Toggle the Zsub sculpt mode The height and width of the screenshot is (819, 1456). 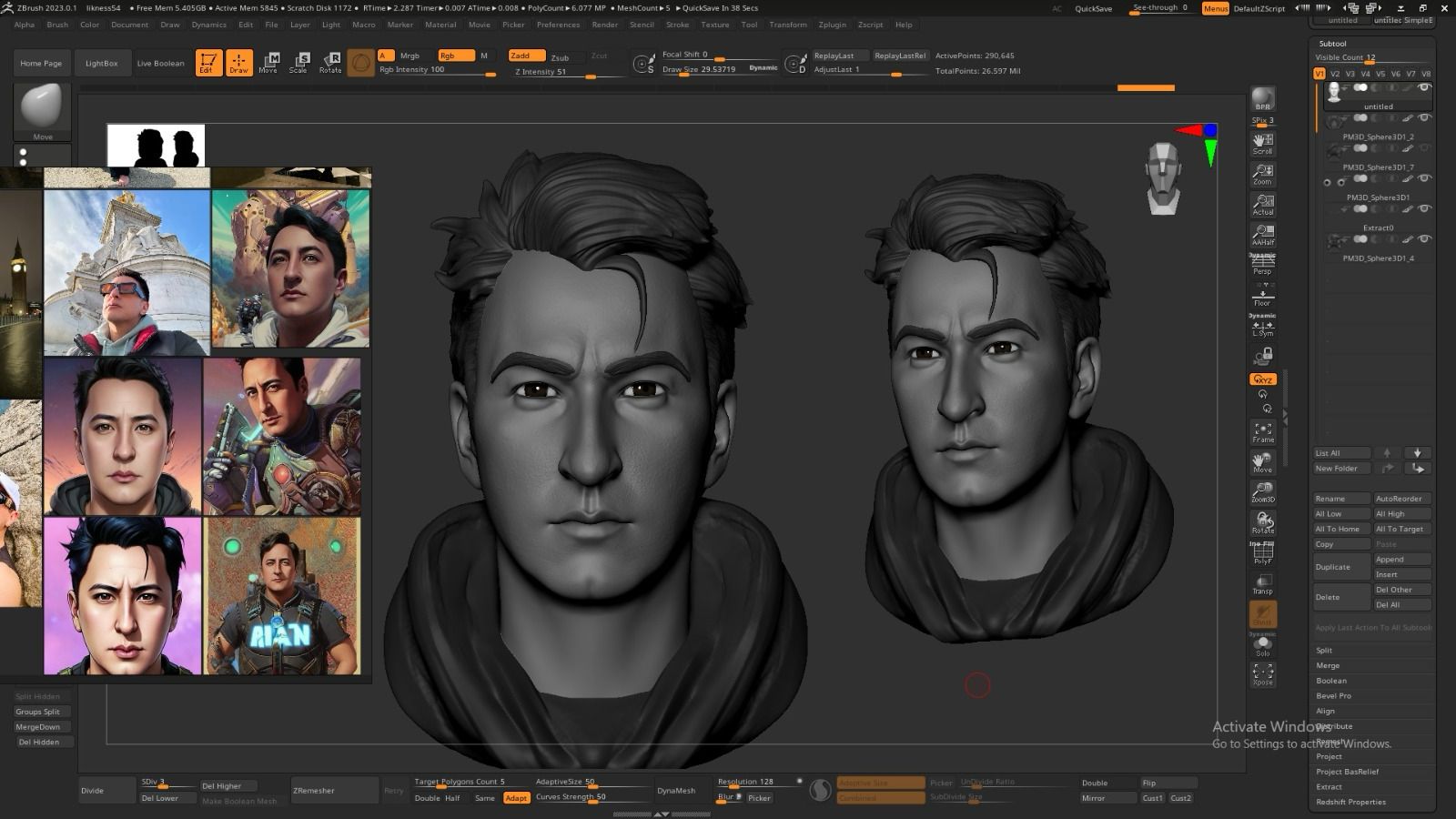(561, 56)
